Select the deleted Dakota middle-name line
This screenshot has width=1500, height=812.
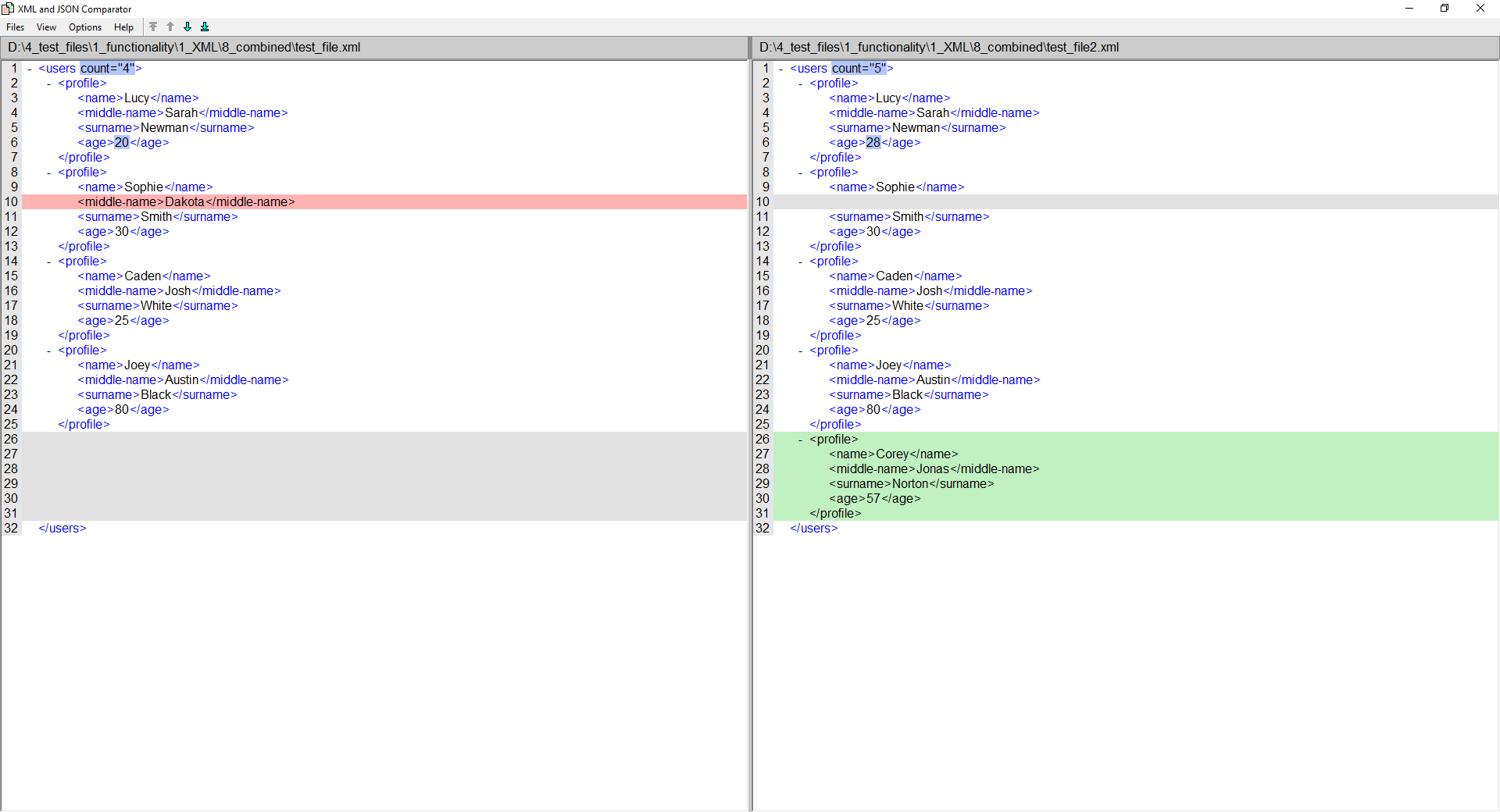(186, 202)
